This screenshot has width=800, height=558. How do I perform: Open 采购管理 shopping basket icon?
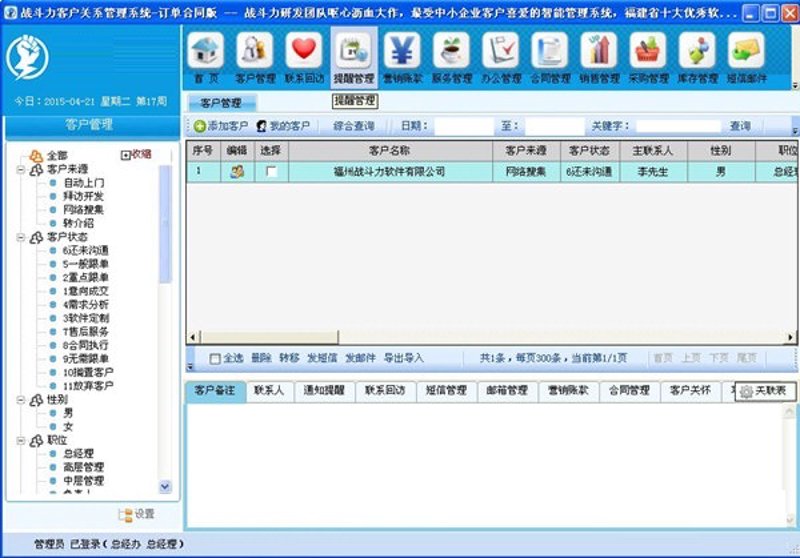(648, 50)
